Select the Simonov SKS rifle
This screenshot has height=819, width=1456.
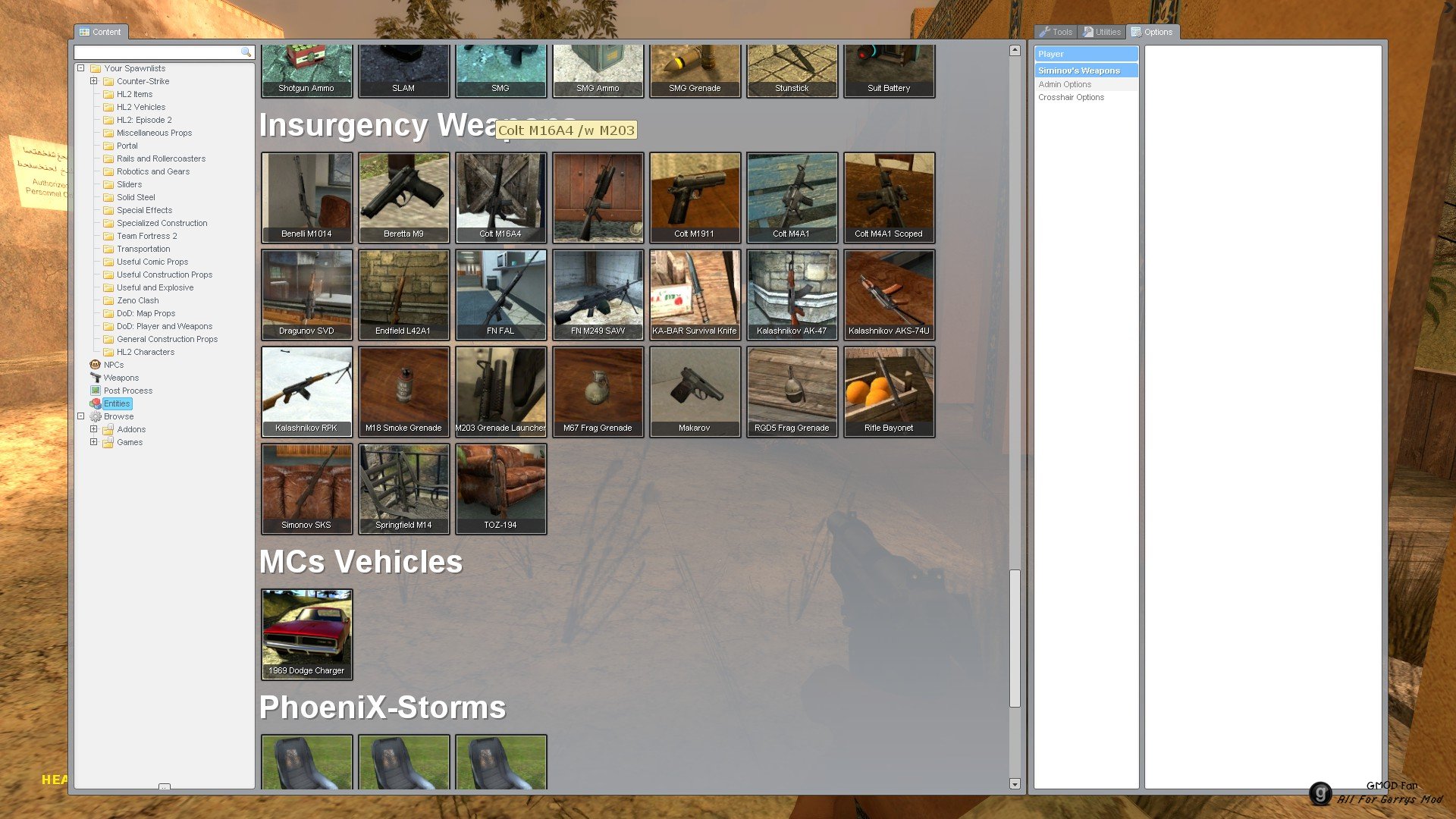click(x=306, y=488)
